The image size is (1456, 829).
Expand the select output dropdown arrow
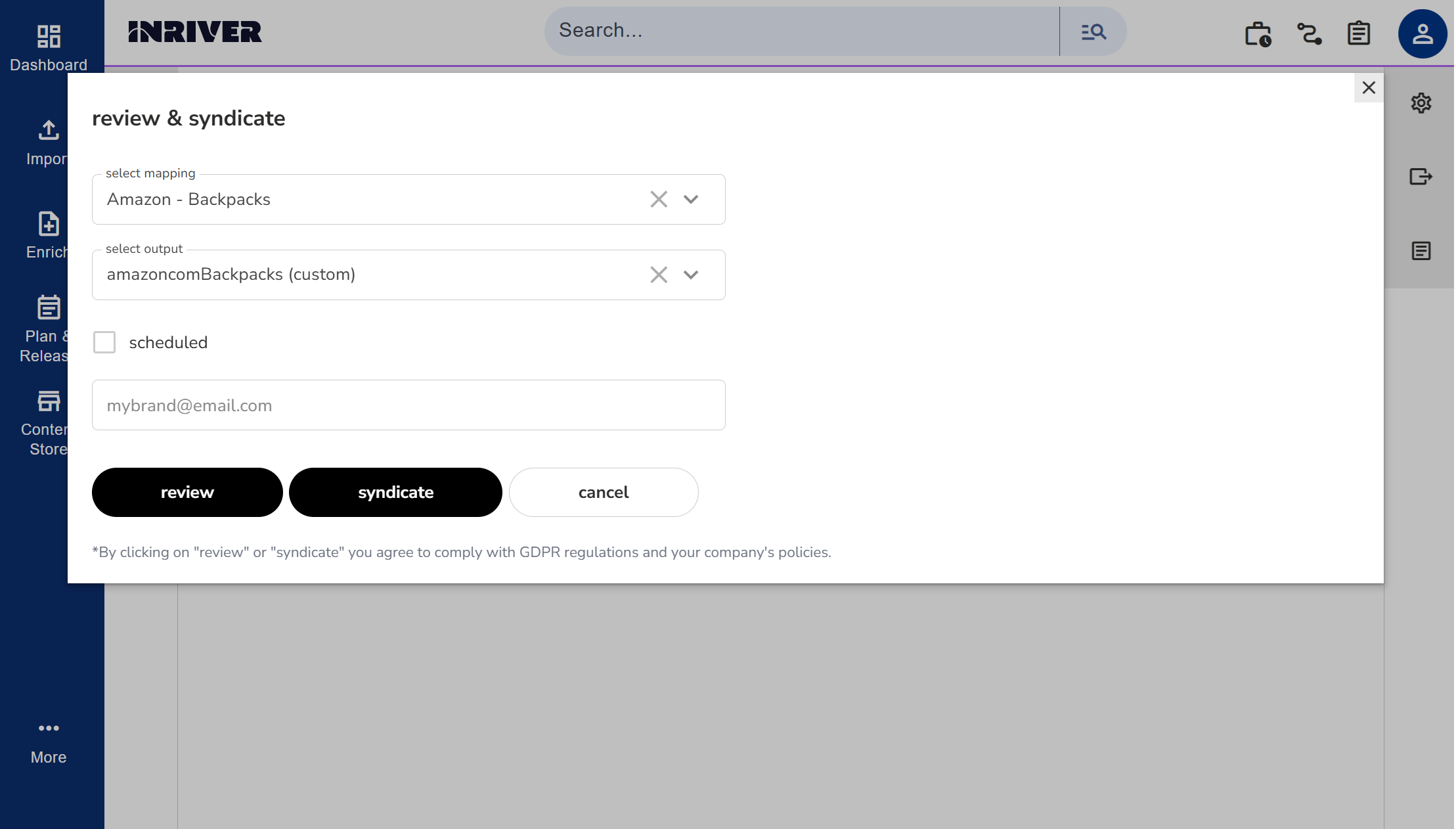point(691,275)
